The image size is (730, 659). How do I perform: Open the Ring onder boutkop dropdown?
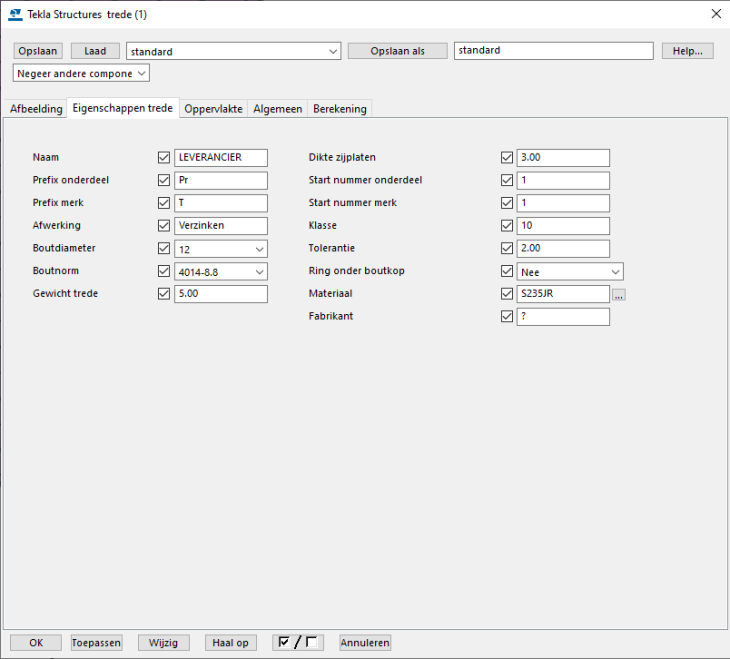[570, 272]
